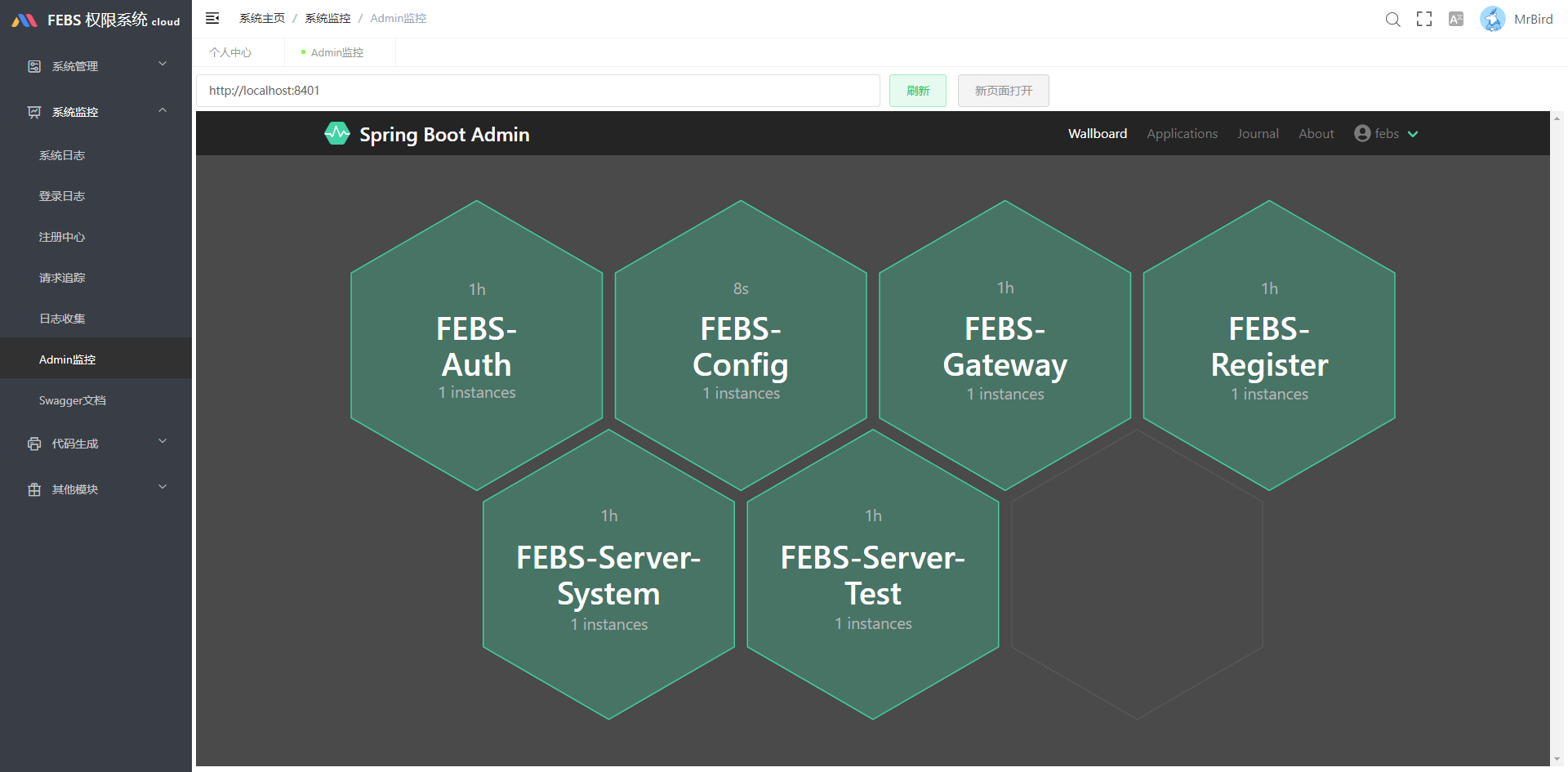Click the language translate icon
The image size is (1568, 772).
pyautogui.click(x=1456, y=19)
